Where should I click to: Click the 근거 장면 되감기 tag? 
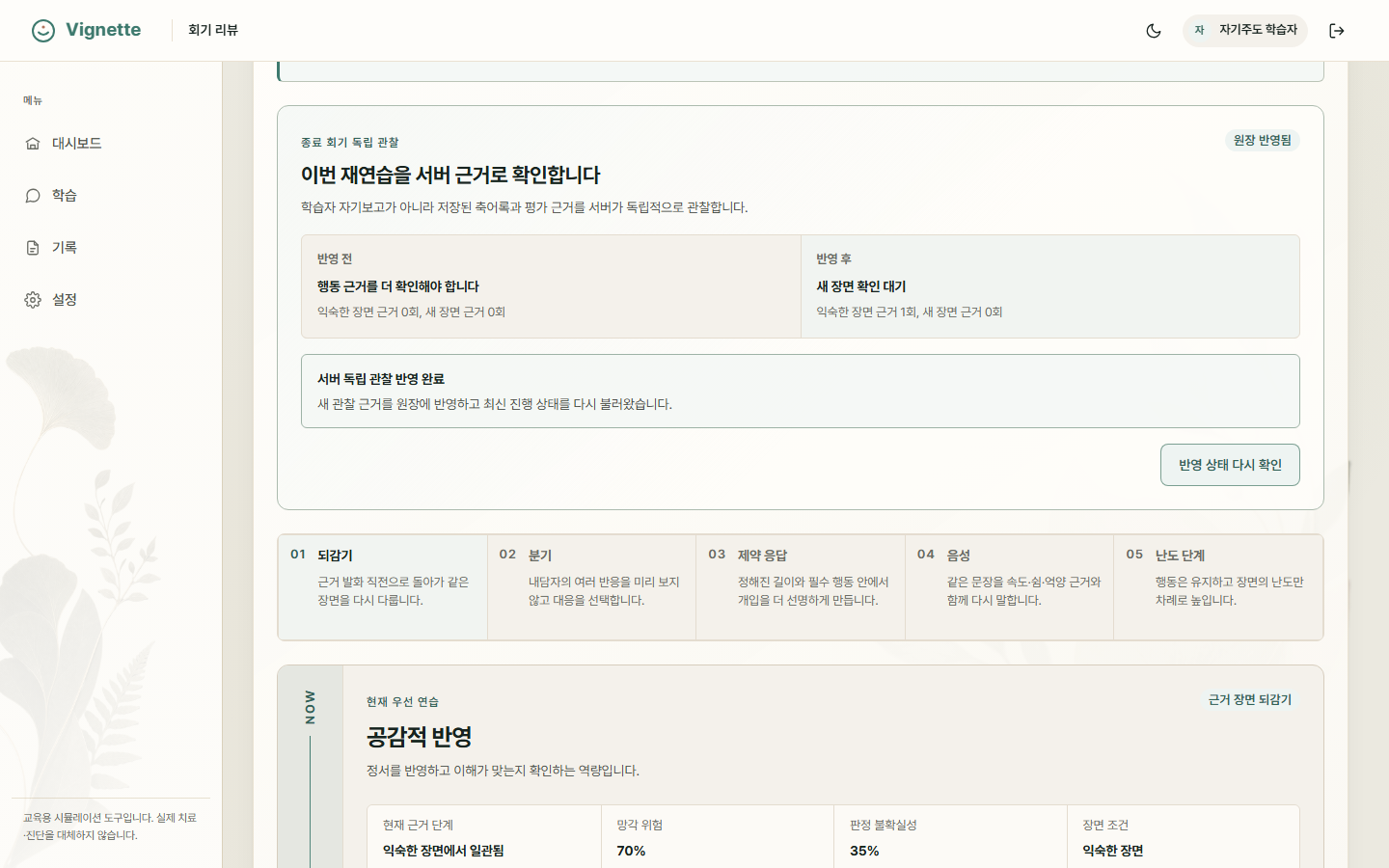tap(1250, 700)
